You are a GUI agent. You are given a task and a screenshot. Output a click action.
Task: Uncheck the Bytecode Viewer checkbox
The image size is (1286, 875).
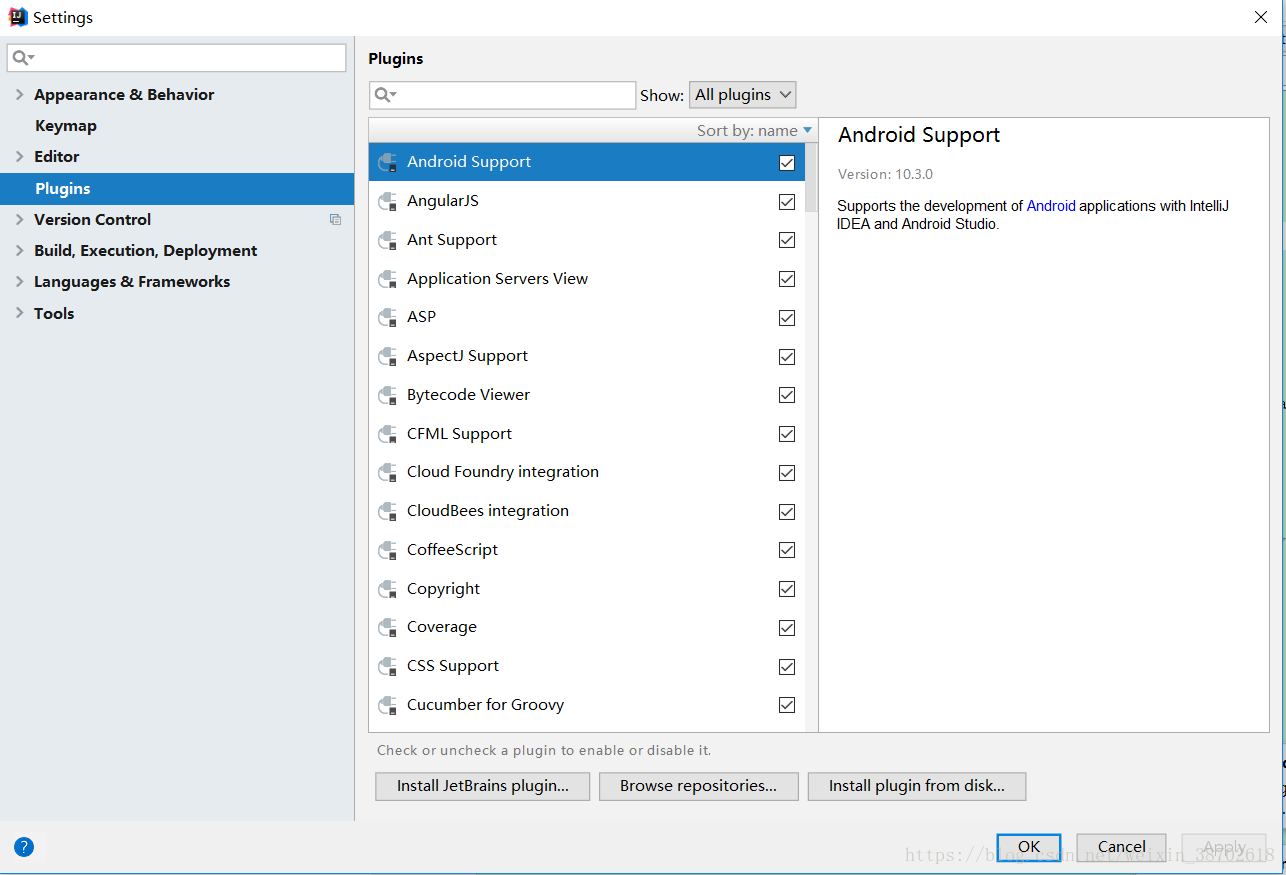[787, 395]
